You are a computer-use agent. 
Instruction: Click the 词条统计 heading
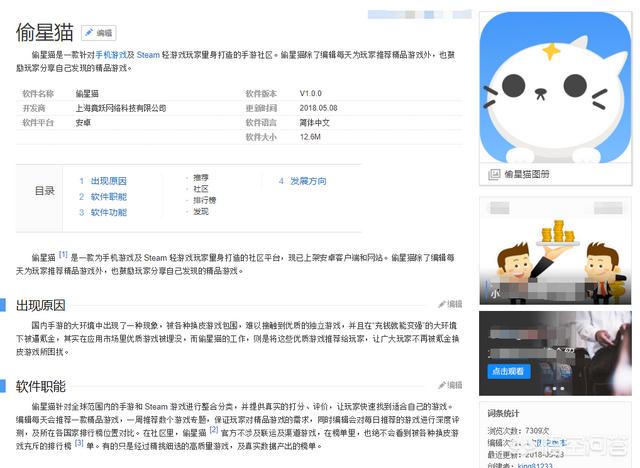tap(503, 413)
